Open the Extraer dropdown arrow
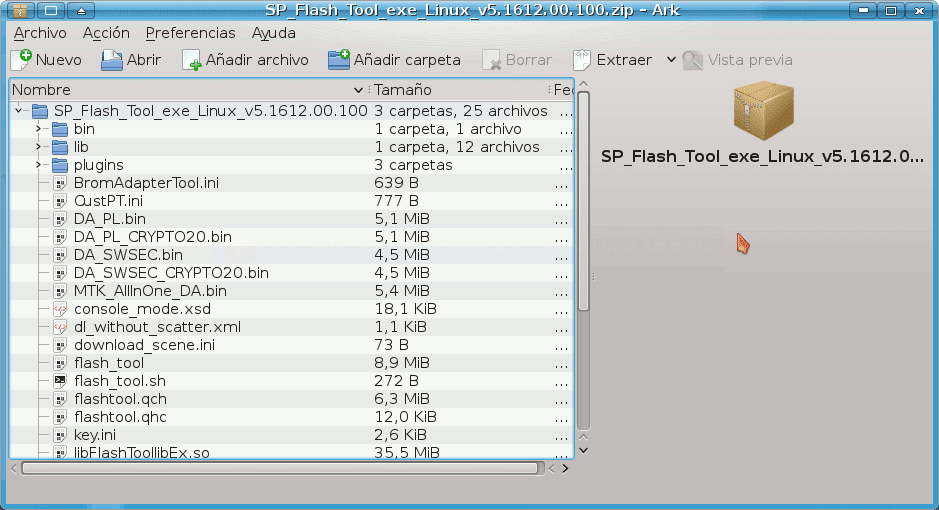This screenshot has height=510, width=939. 671,60
